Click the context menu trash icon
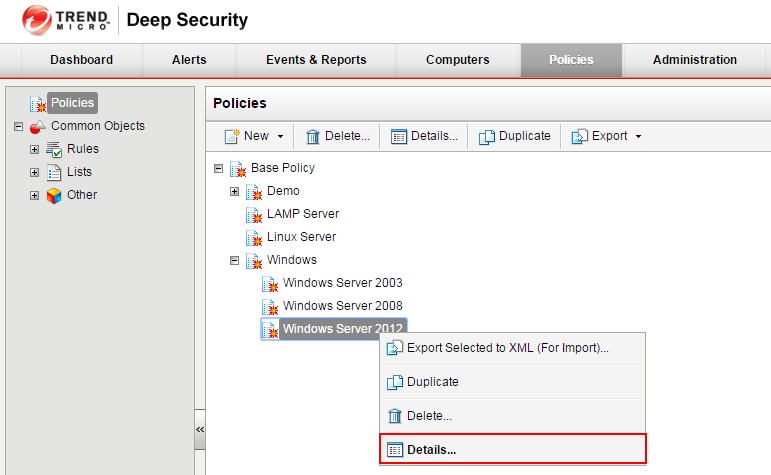Screen dimensions: 771x475 [395, 416]
